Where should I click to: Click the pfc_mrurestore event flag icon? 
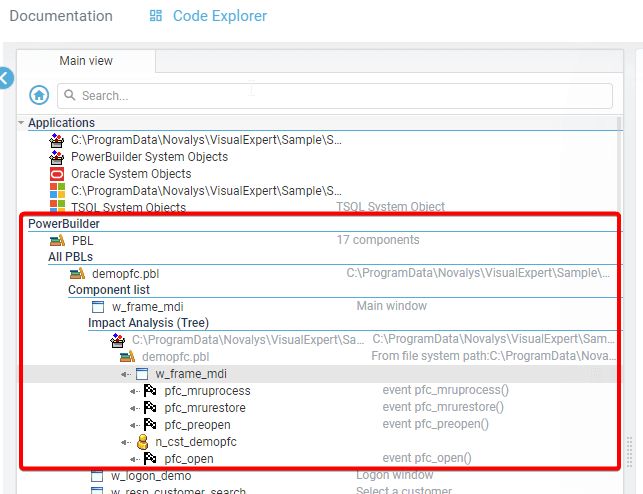point(150,407)
